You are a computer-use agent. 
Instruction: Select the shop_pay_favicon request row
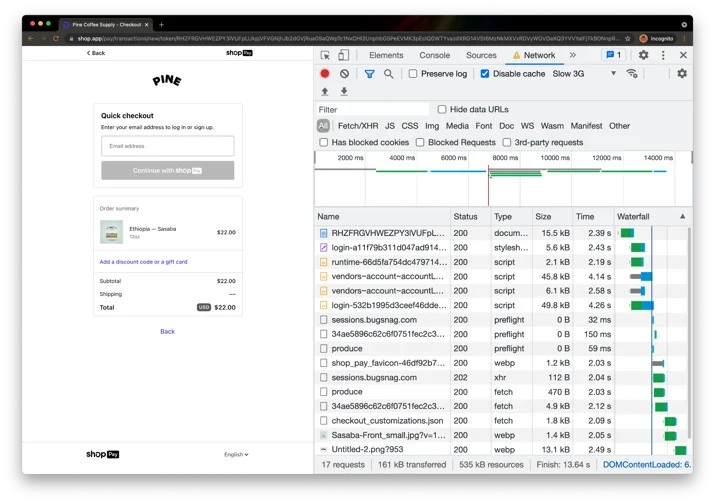click(501, 363)
